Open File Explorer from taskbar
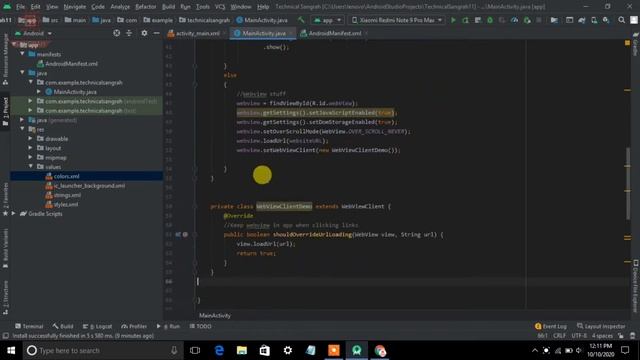Image resolution: width=640 pixels, height=360 pixels. [x=242, y=350]
